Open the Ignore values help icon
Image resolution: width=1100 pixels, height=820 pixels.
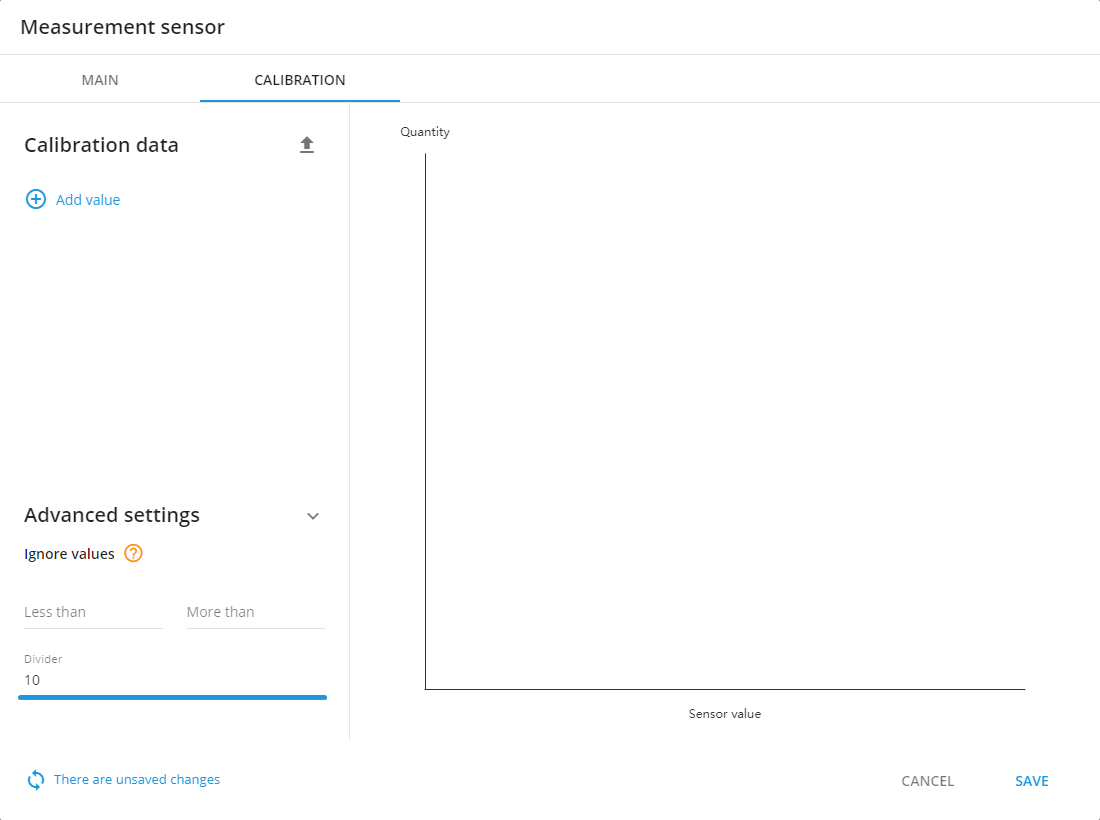tap(133, 553)
